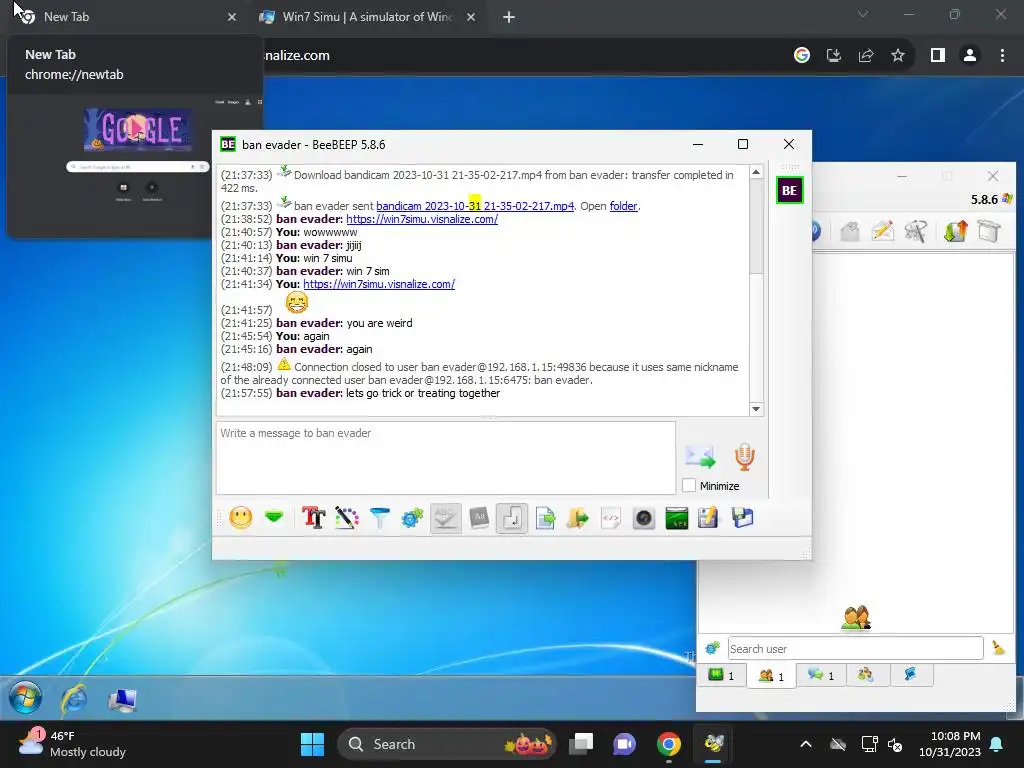Screen dimensions: 1024x768
Task: Open the bandicam 2023-10-31 mp4 link
Action: pos(475,206)
